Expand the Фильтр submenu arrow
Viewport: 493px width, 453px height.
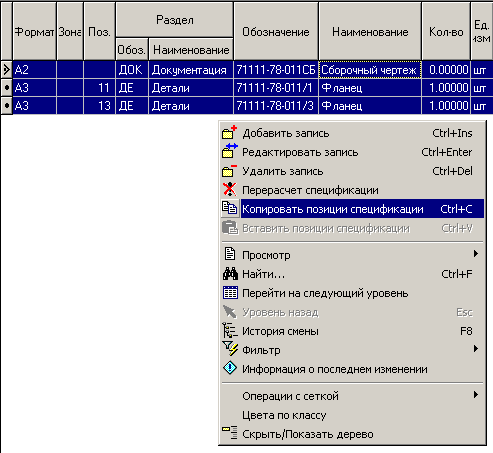point(476,349)
